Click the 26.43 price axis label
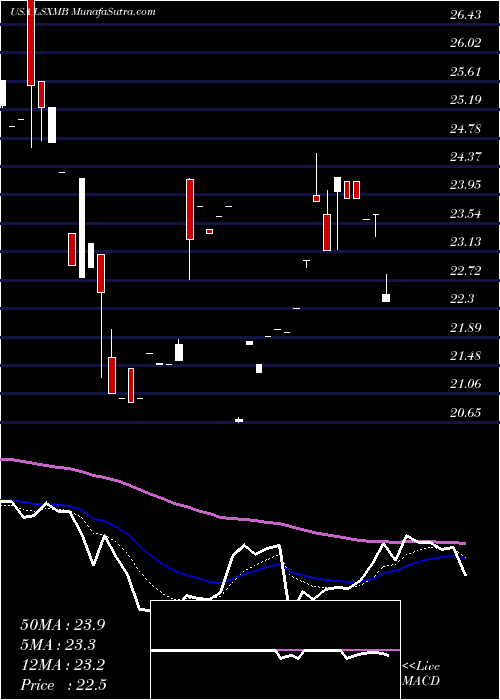This screenshot has width=500, height=700. tap(466, 15)
